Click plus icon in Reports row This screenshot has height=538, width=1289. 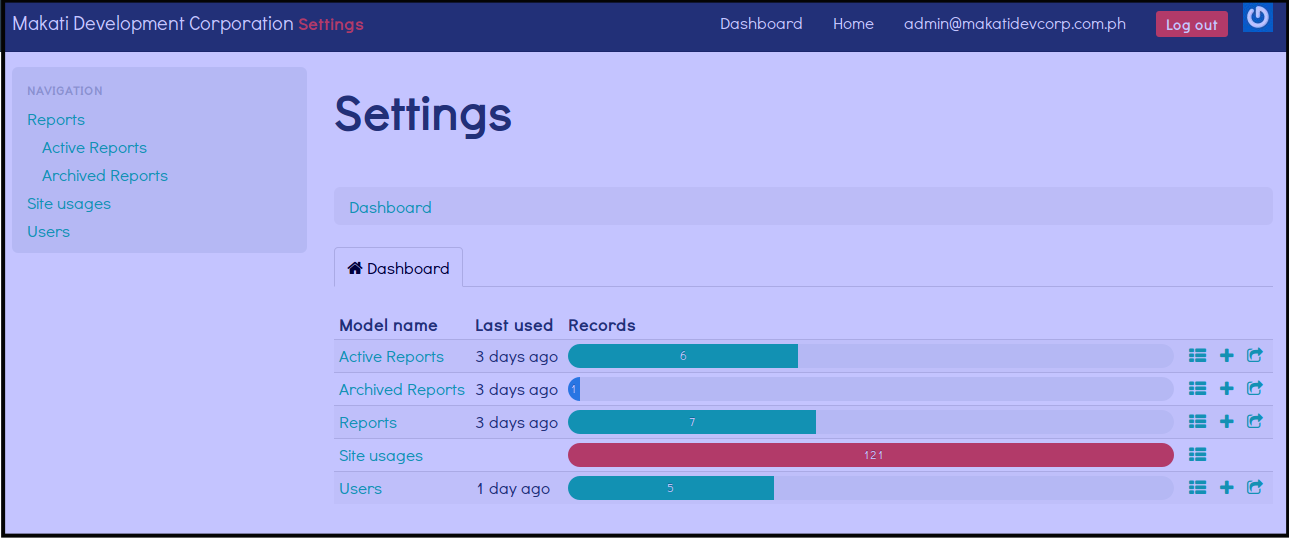pyautogui.click(x=1227, y=421)
